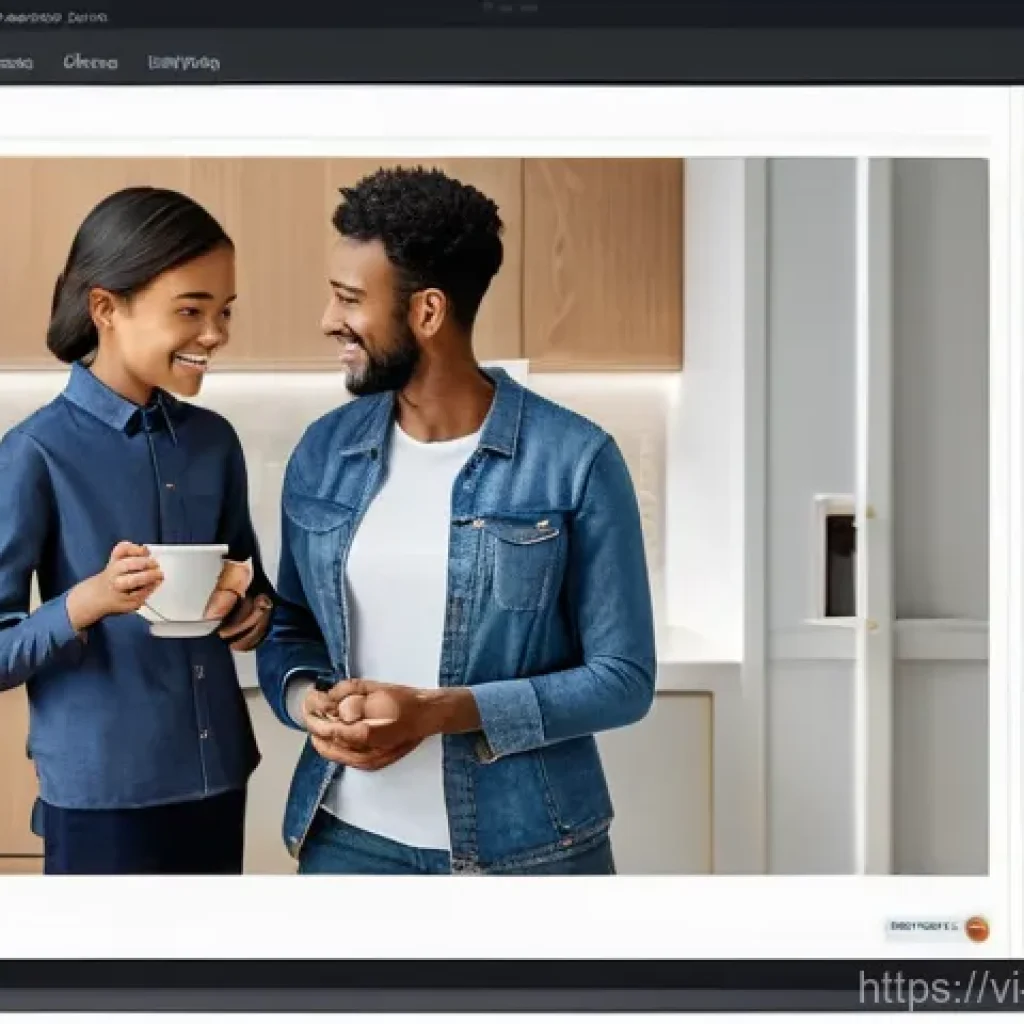This screenshot has height=1024, width=1024.
Task: Click the window title text in the title bar
Action: [55, 17]
